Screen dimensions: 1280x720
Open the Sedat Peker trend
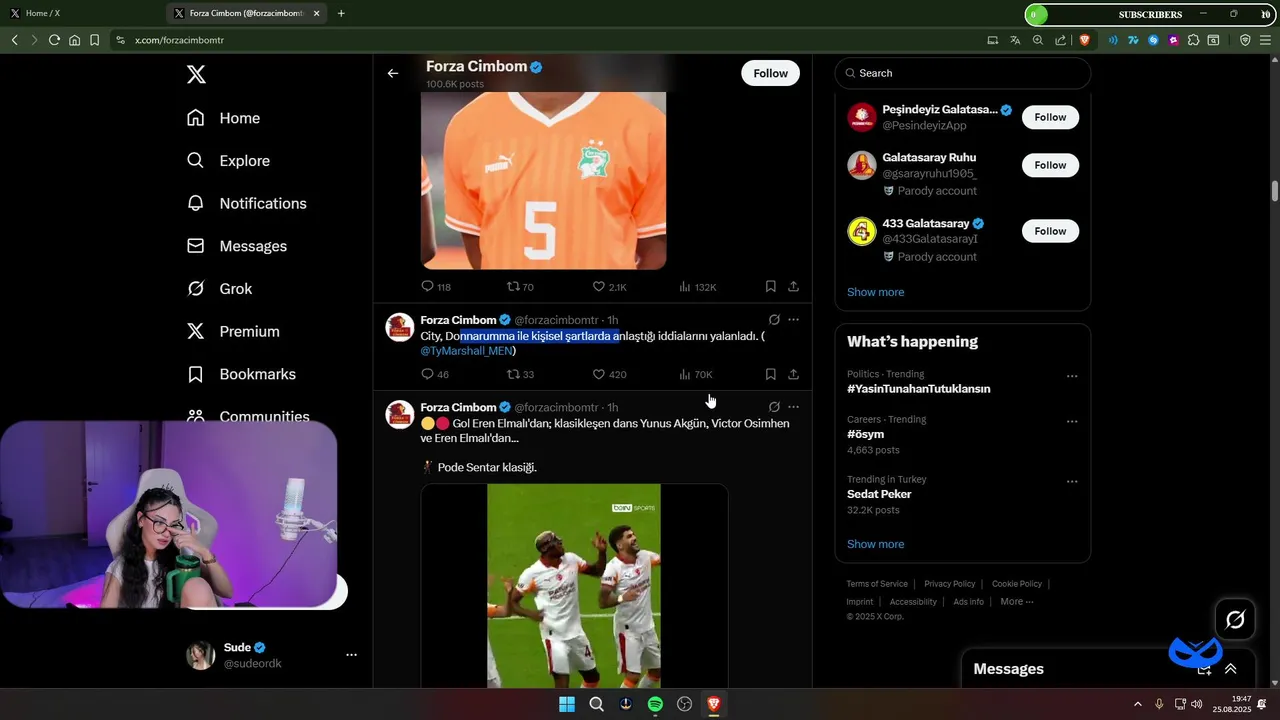pyautogui.click(x=879, y=494)
